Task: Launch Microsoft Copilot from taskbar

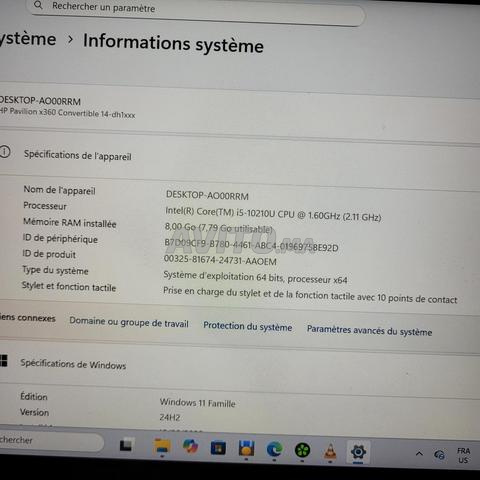Action: coord(190,447)
